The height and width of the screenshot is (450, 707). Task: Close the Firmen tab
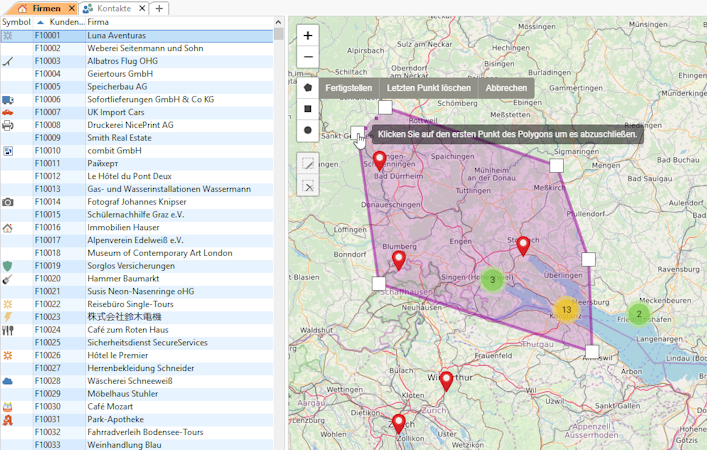(x=72, y=8)
